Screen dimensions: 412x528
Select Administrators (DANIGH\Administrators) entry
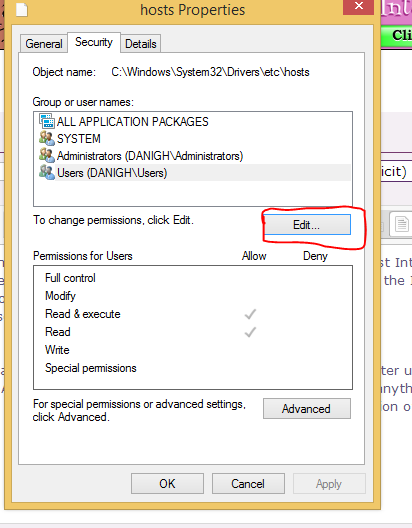[x=150, y=156]
